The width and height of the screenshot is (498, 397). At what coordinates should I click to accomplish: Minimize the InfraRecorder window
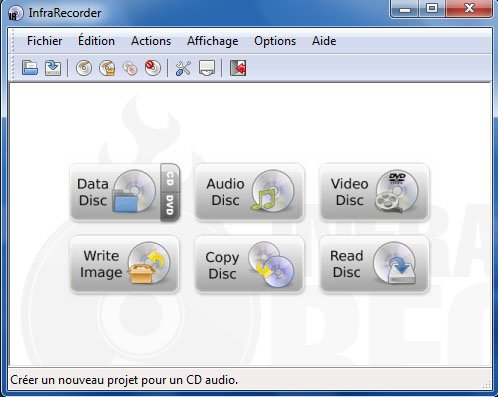[x=404, y=8]
